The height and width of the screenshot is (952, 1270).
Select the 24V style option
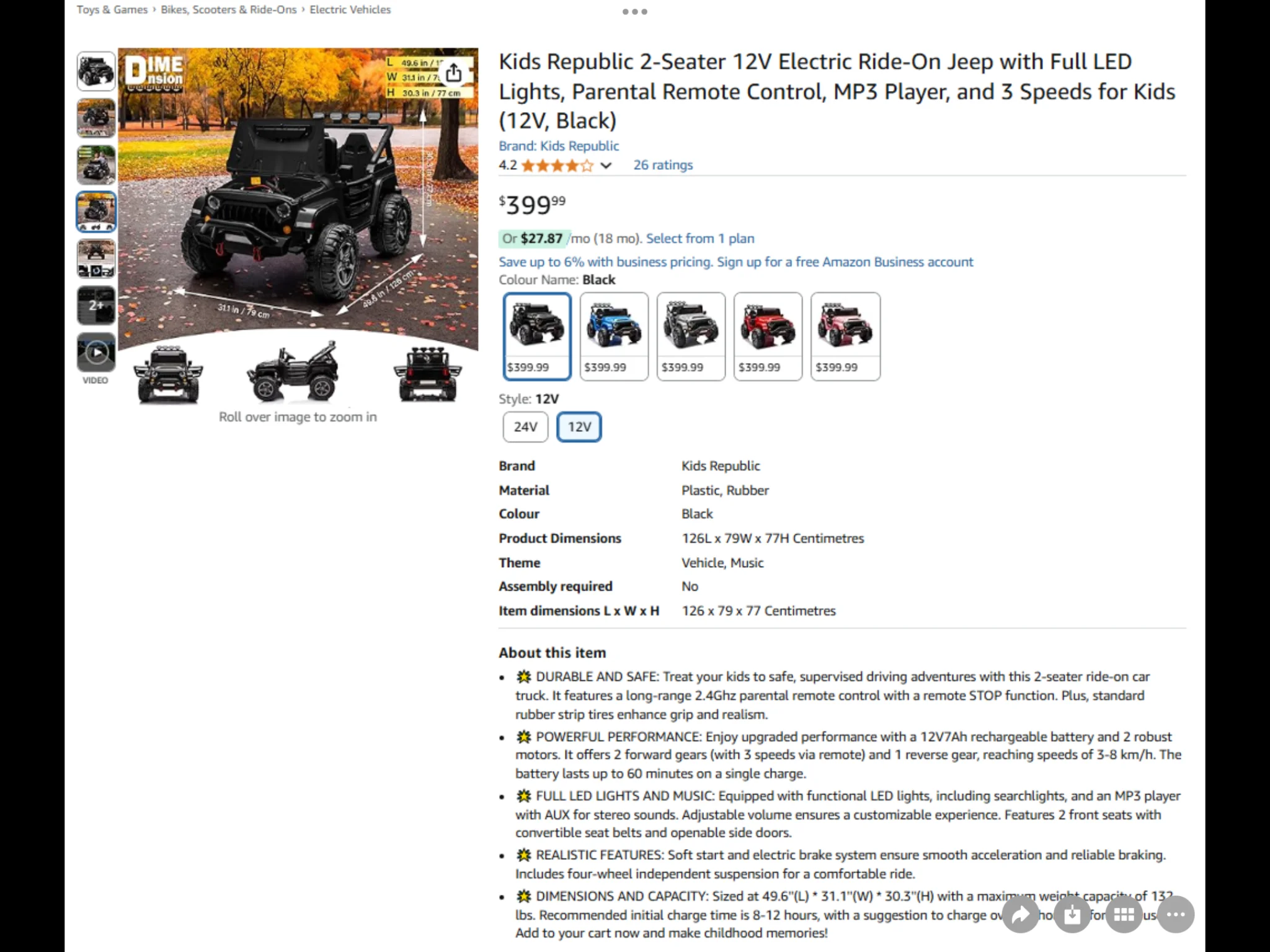(525, 427)
